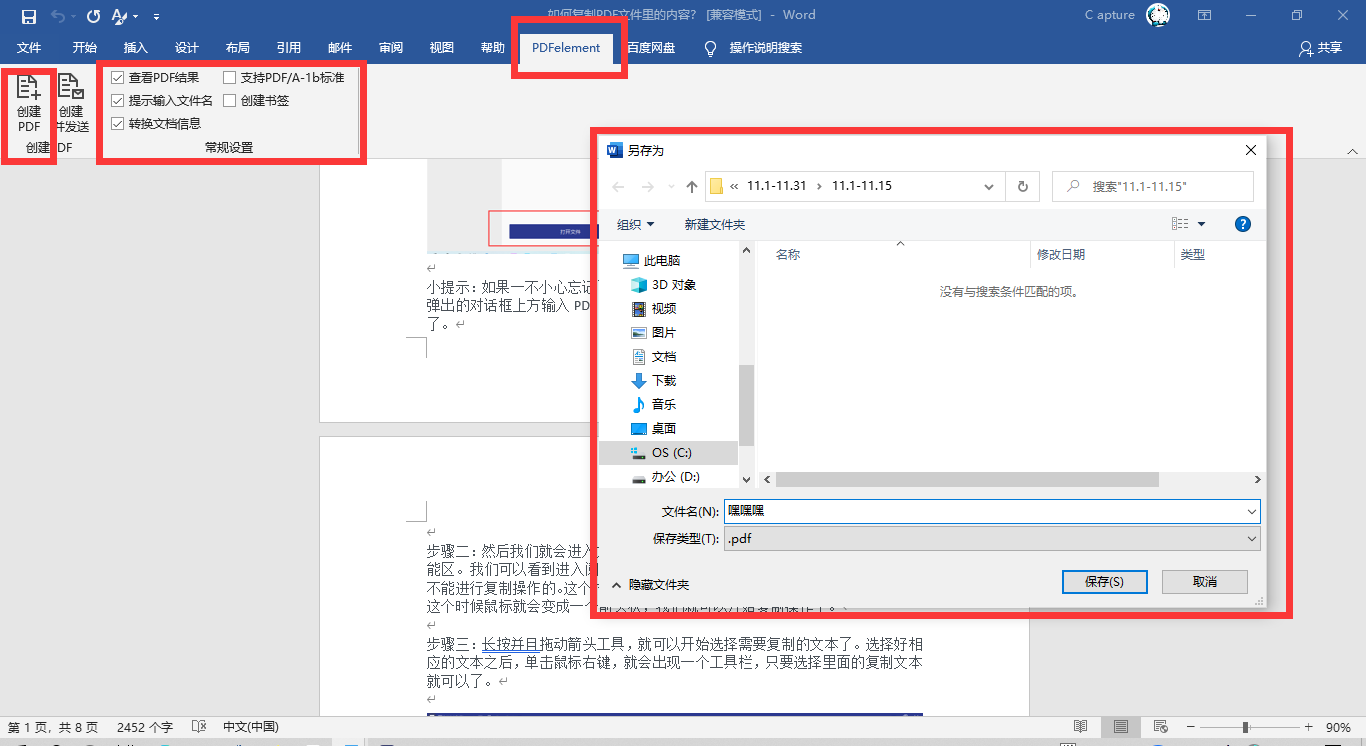Click the blue help icon in dialog

tap(1243, 224)
